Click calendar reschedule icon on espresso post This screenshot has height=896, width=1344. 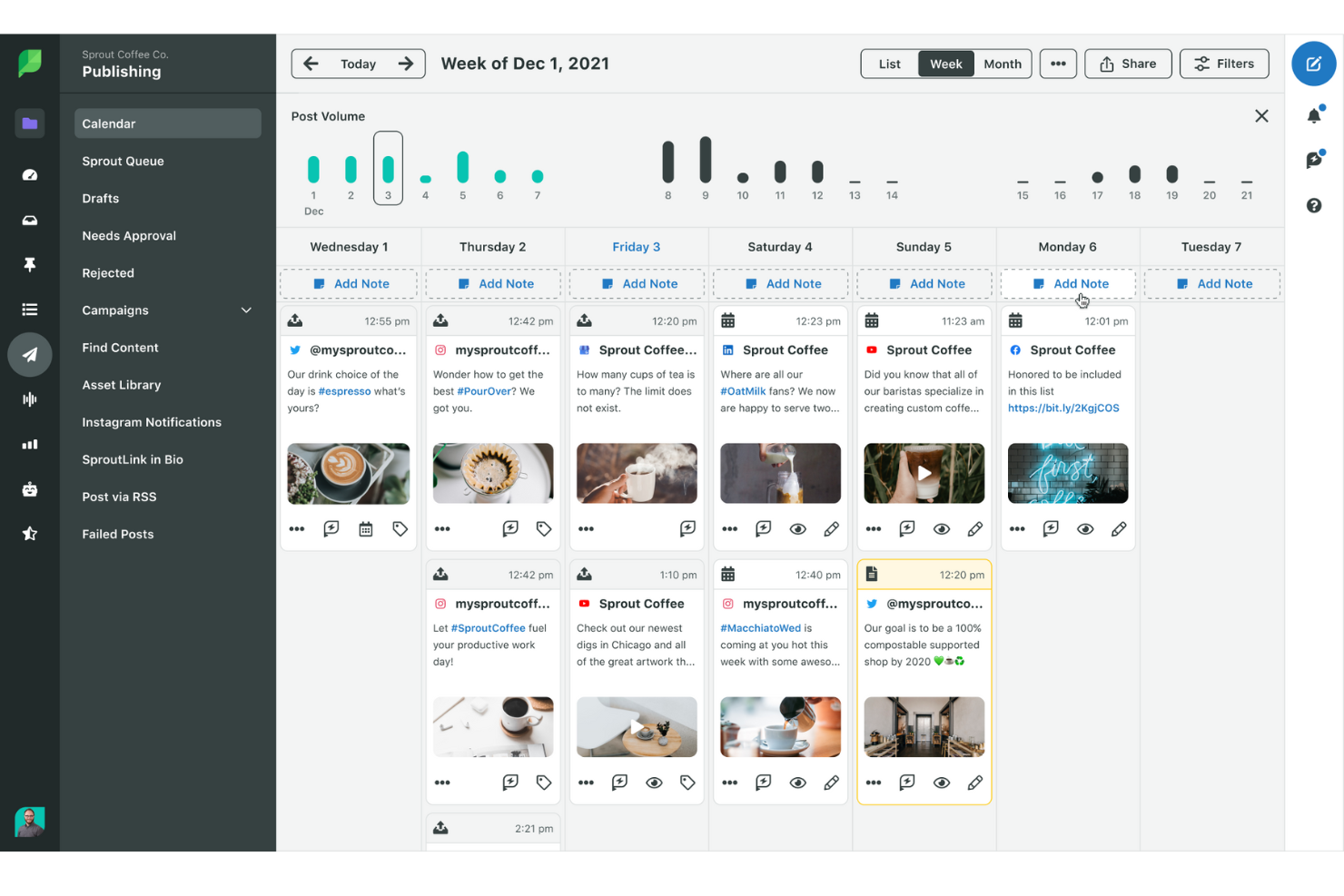366,528
